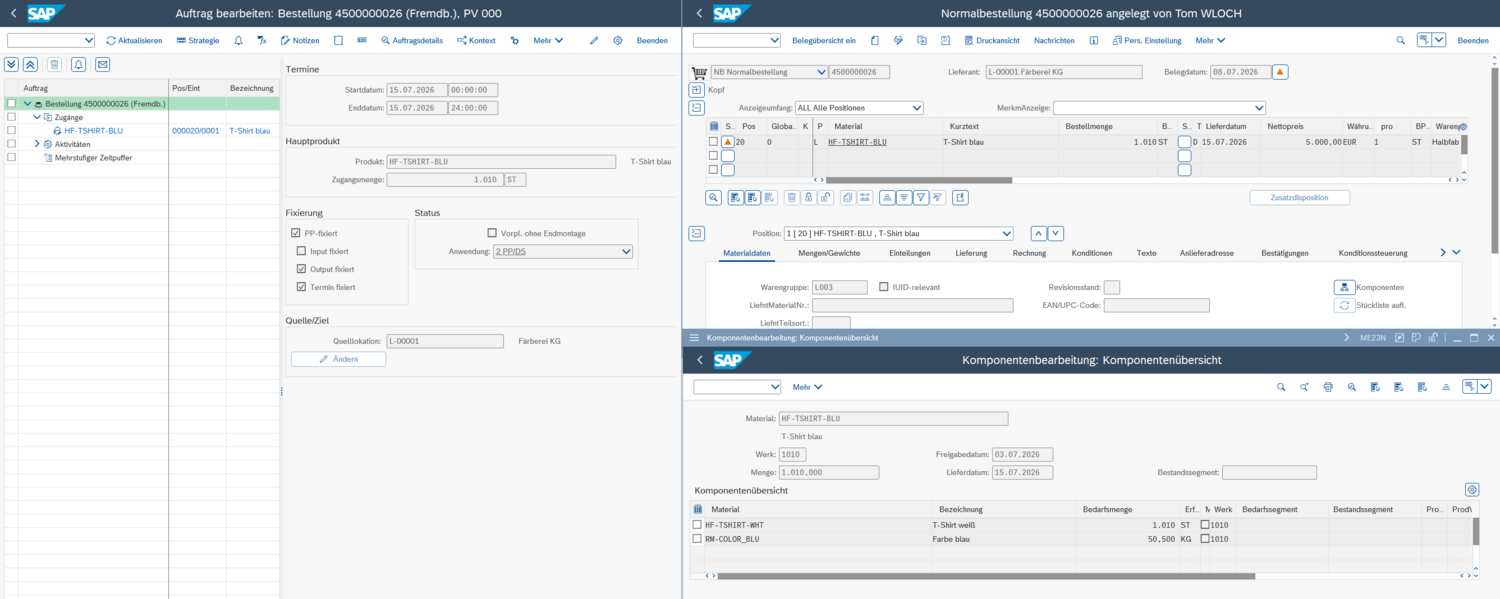Select checkbox of Bestellung 4500000026 tree row

pos(11,103)
